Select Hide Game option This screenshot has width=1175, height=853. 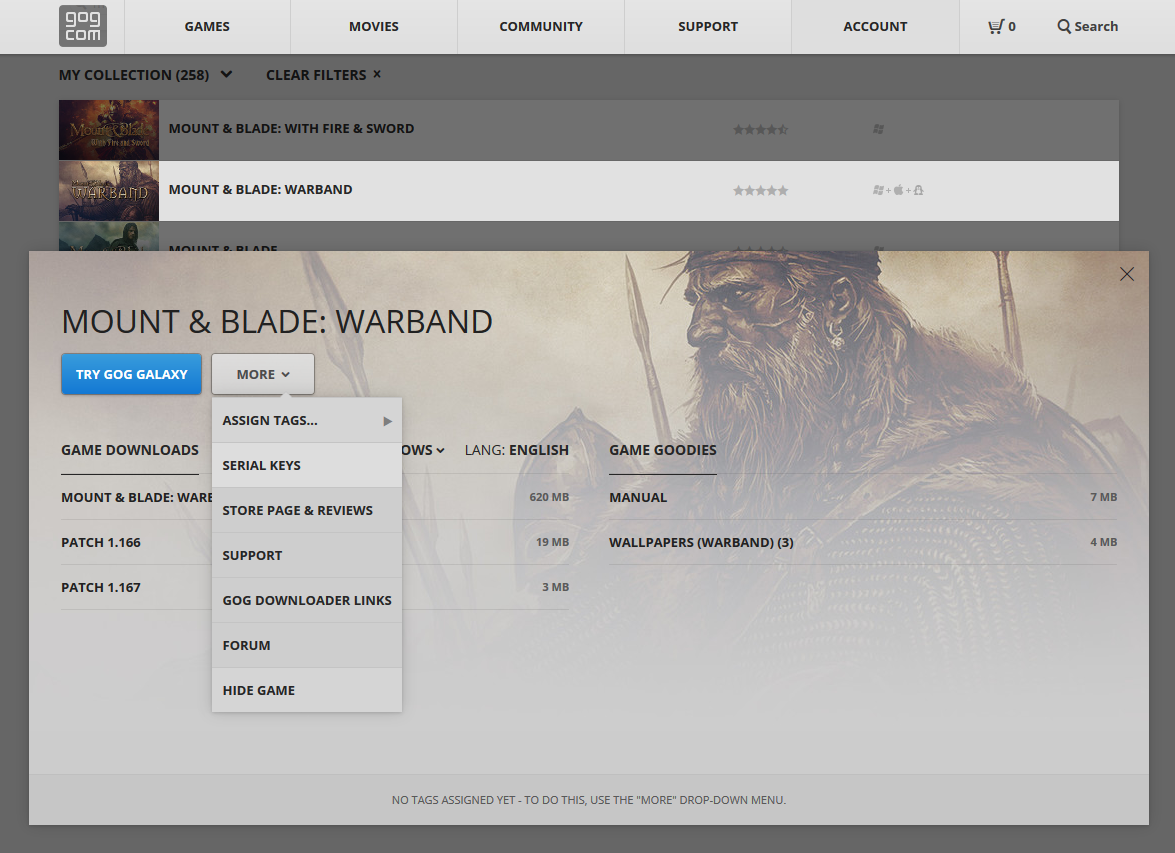pos(306,690)
